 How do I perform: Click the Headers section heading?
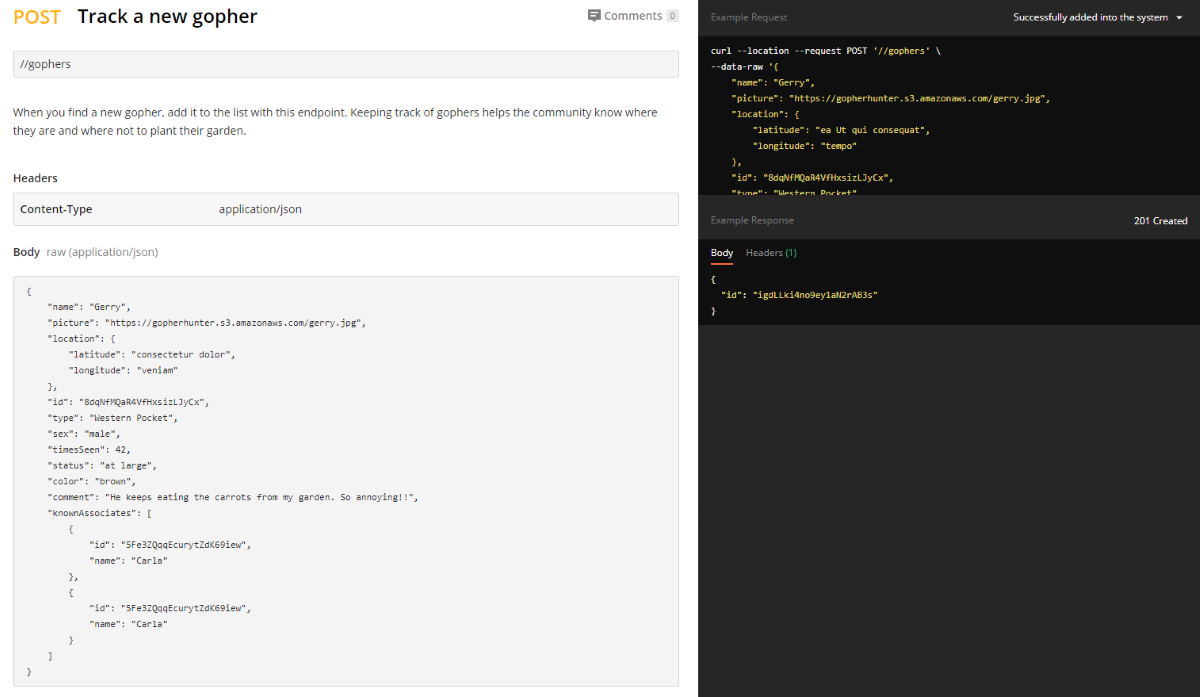35,178
